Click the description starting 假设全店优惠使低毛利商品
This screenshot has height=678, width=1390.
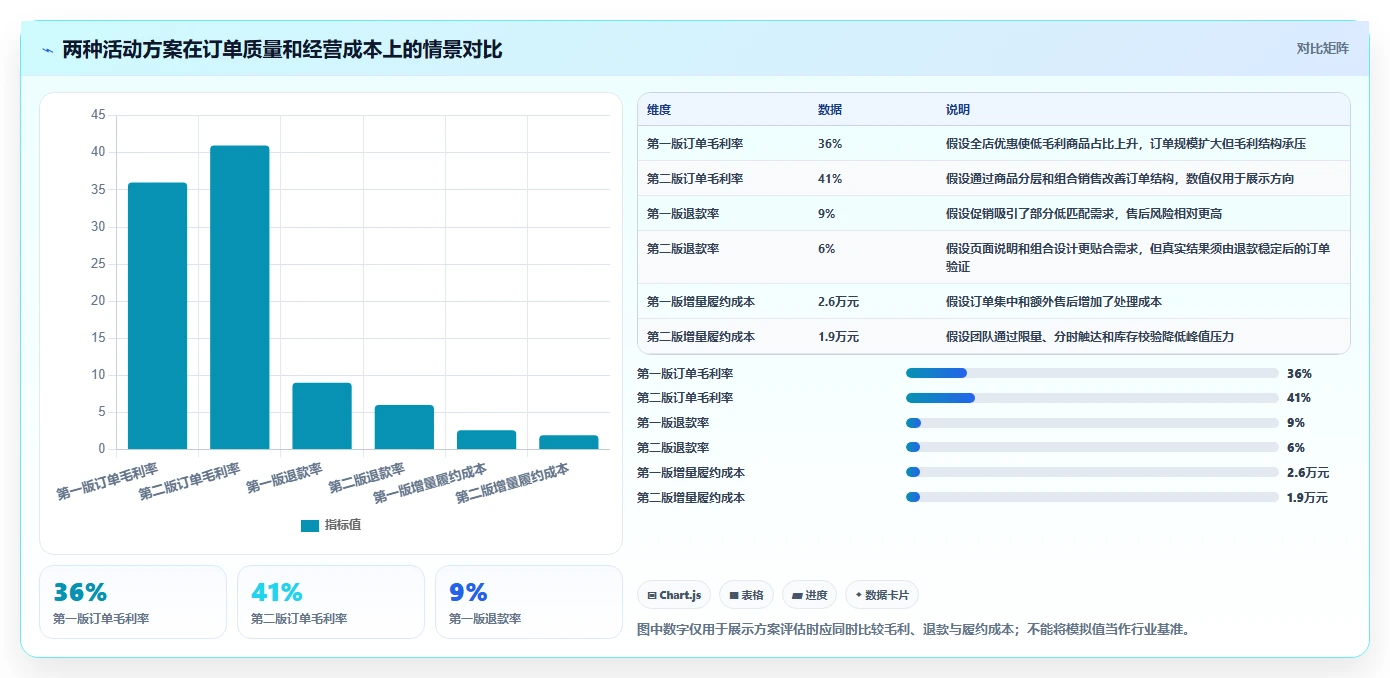1126,144
